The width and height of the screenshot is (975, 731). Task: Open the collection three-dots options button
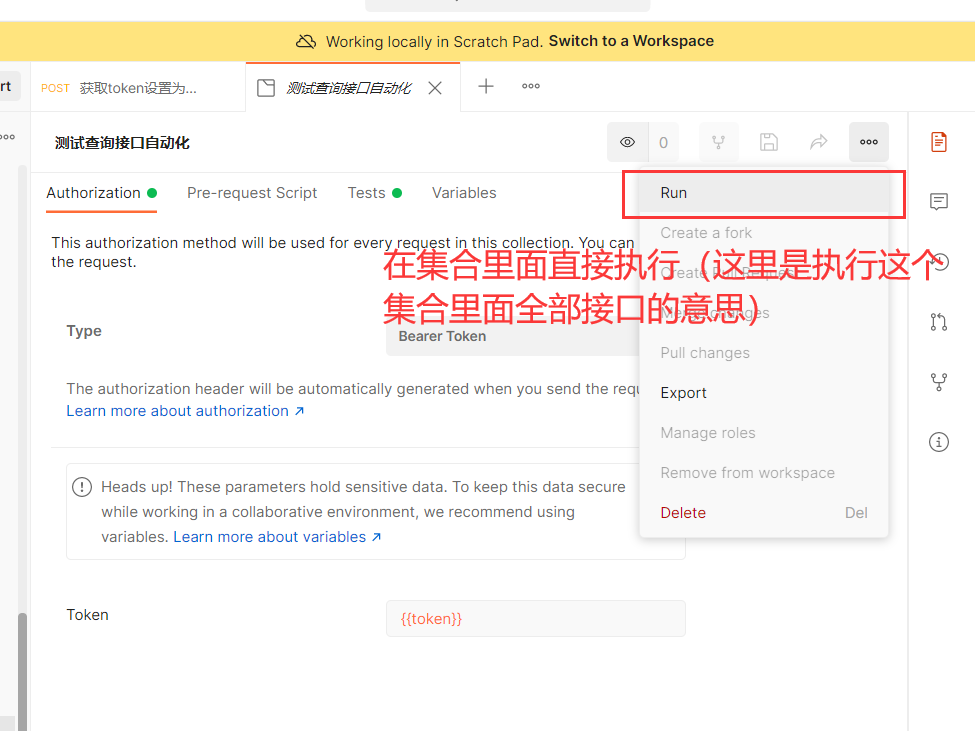(869, 142)
